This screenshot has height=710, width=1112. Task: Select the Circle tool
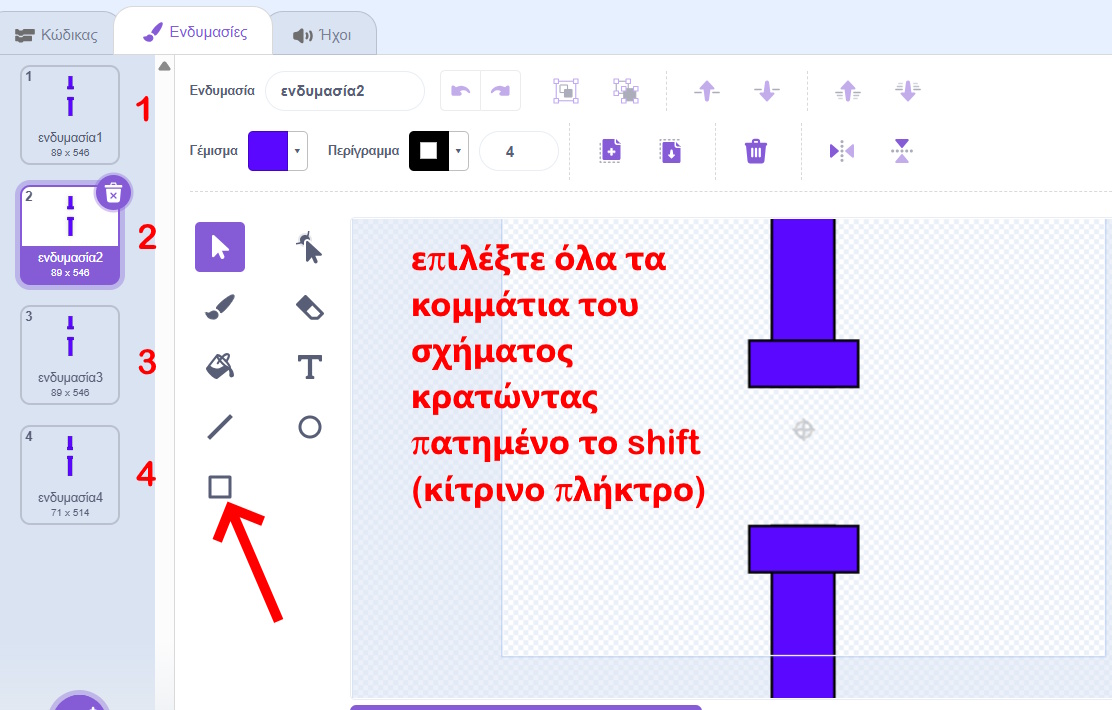click(309, 427)
